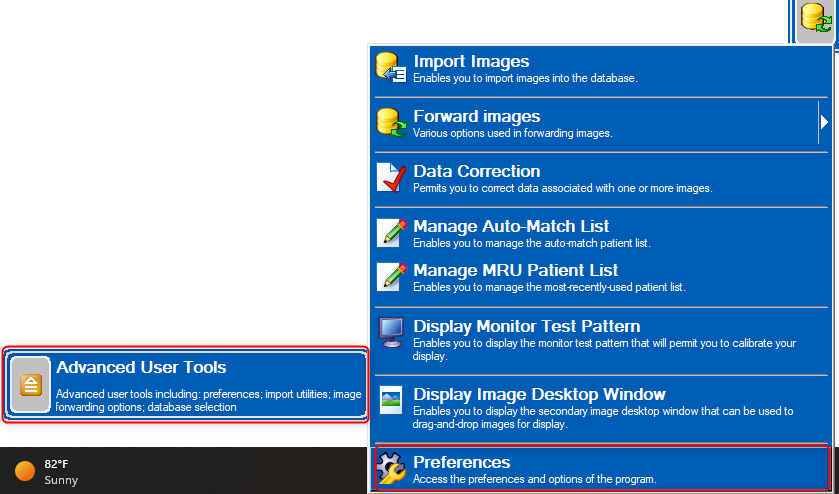Click 'Access the preferences and options of the program.'
839x494 pixels.
tap(535, 480)
